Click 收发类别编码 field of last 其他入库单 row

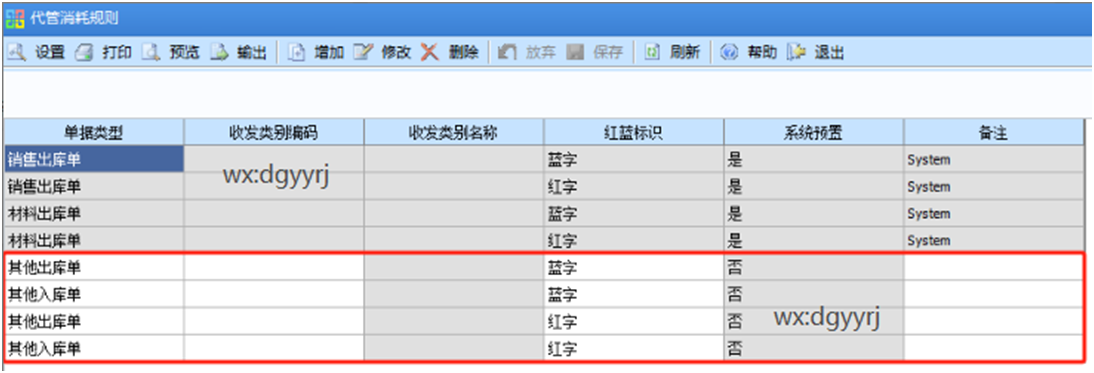(274, 348)
